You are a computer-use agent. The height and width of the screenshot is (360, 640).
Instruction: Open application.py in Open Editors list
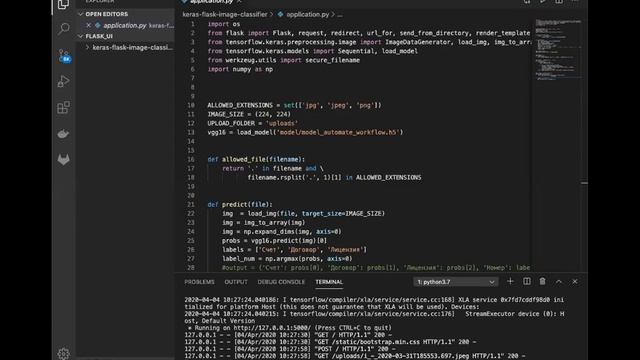click(124, 25)
